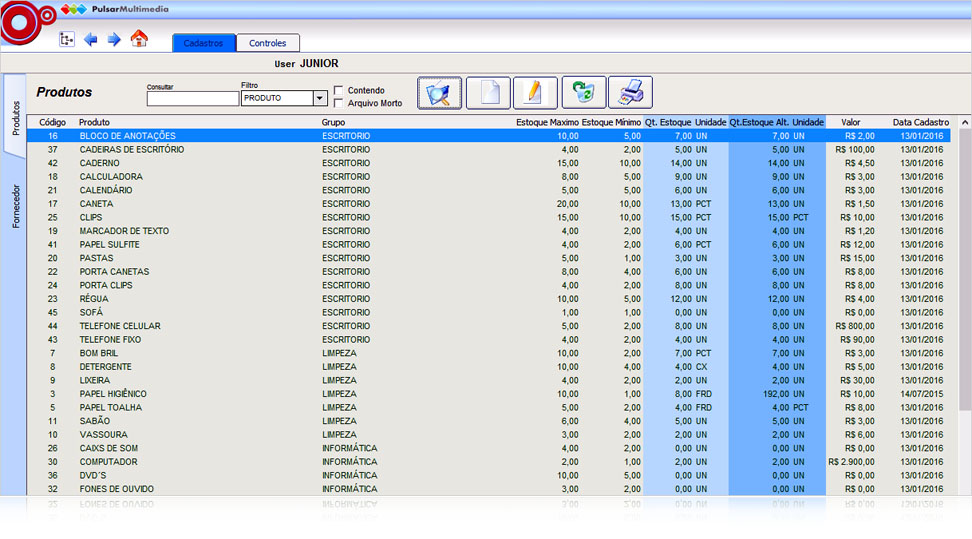Screen dimensions: 972x539
Task: Open the tree structure icon
Action: pyautogui.click(x=67, y=40)
